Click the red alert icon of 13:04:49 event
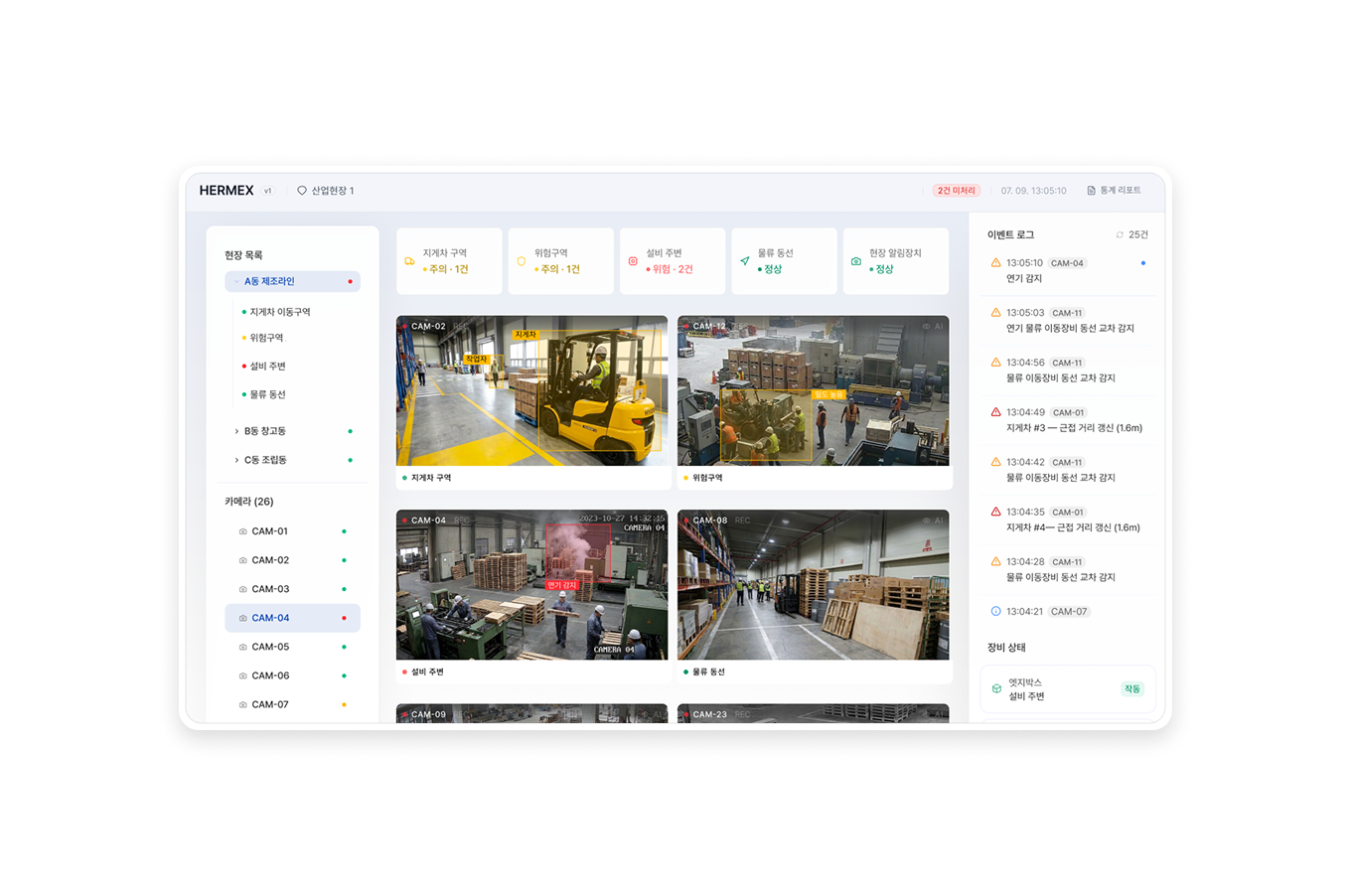The height and width of the screenshot is (896, 1351). (x=995, y=412)
